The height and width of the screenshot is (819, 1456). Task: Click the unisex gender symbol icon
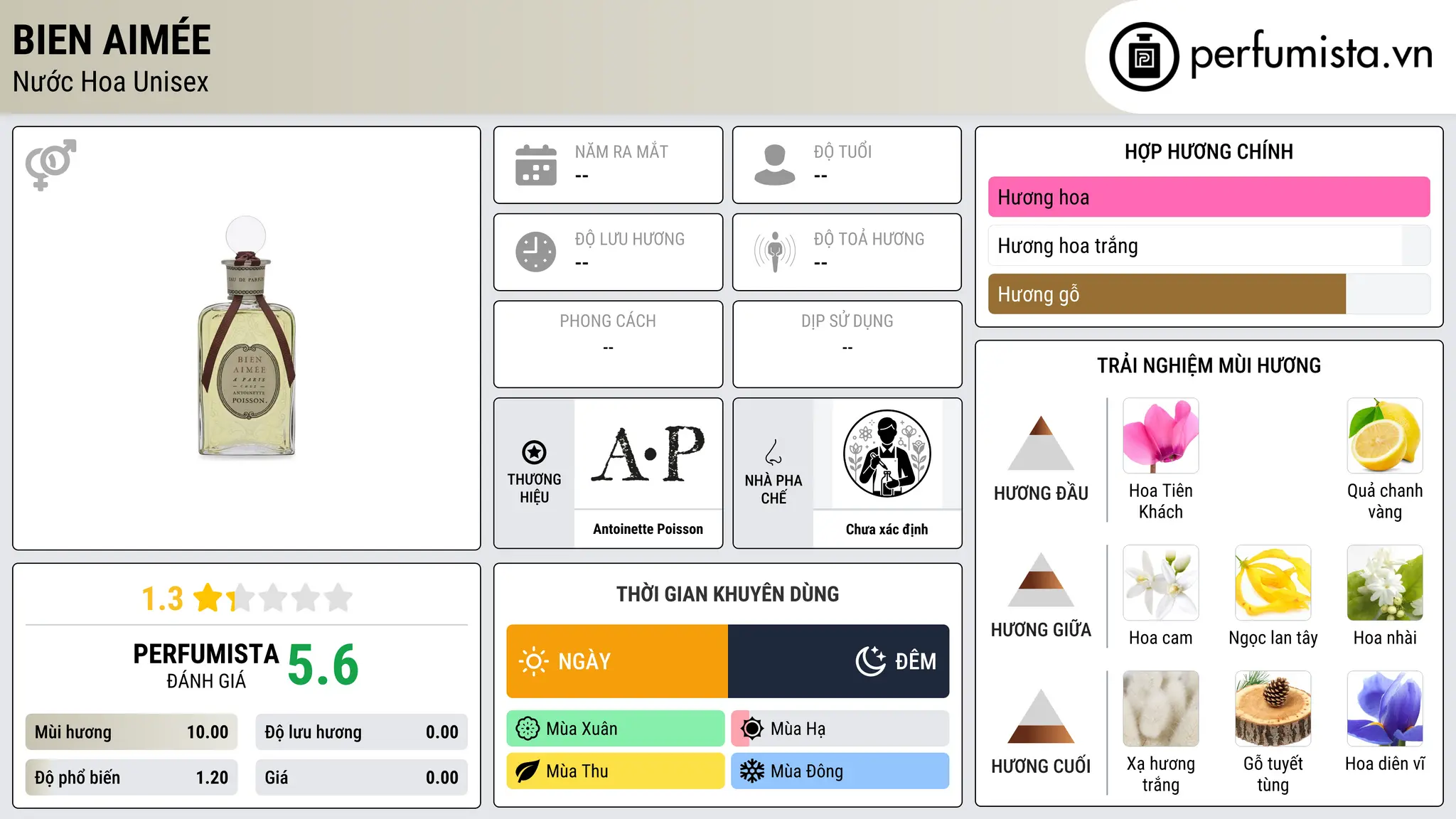[x=50, y=164]
